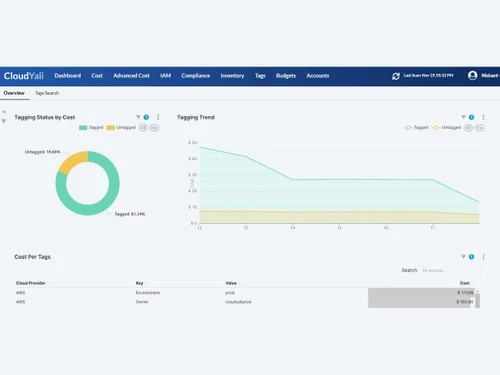Open the IAM menu item
Screen dimensions: 500x375
[x=165, y=76]
